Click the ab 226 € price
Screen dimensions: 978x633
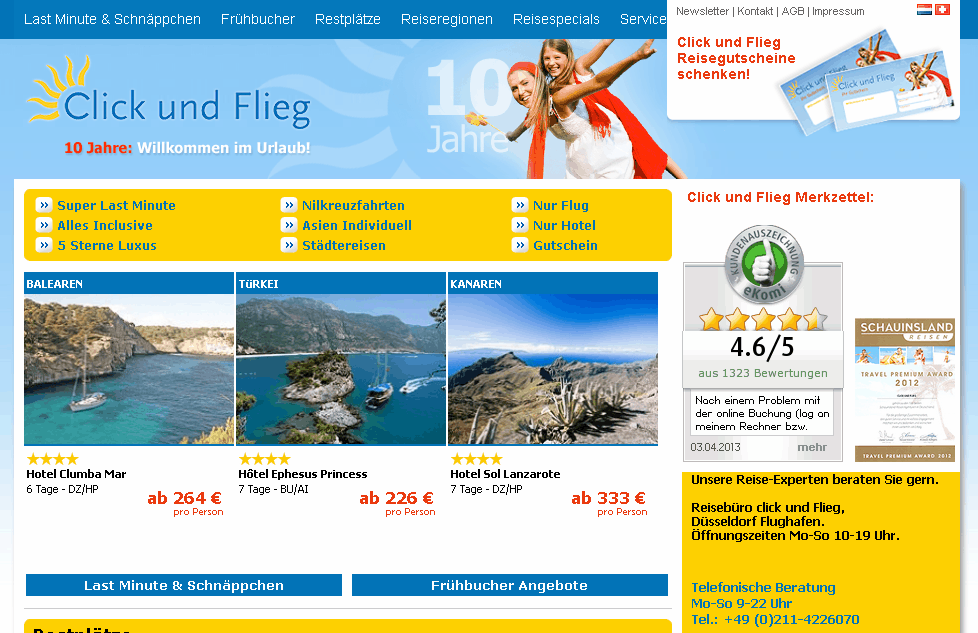[x=397, y=498]
